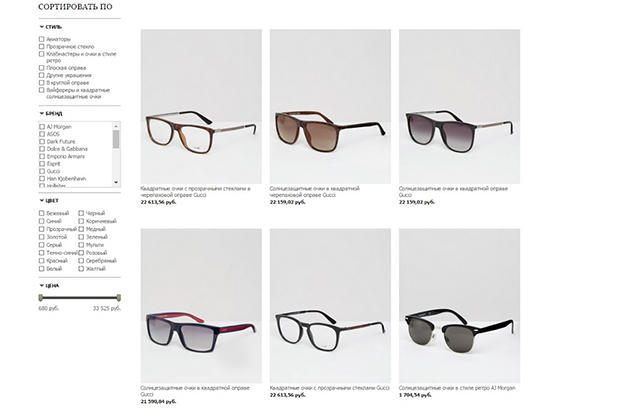
Task: Click the left price slider handle
Action: 41,298
